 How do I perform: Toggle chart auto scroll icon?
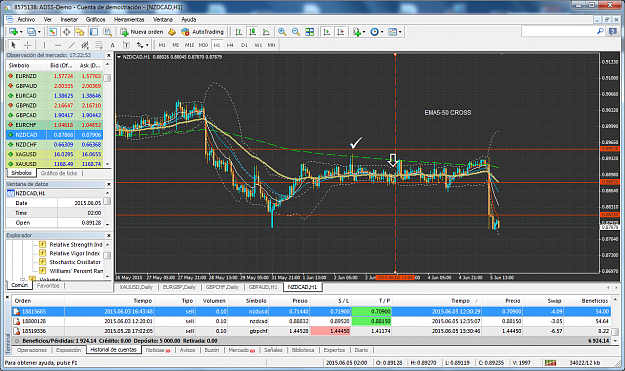pos(326,32)
